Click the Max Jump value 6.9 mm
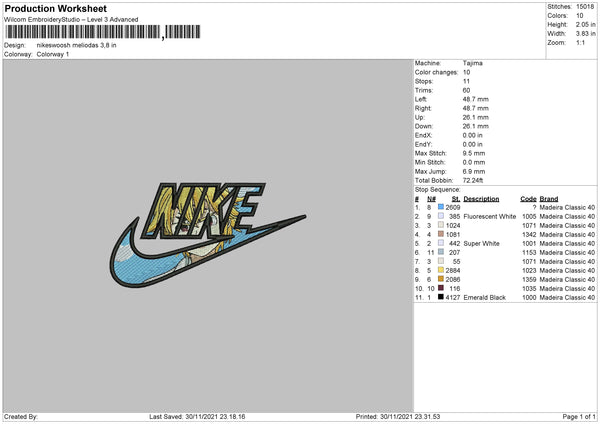Image resolution: width=600 pixels, height=424 pixels. [x=474, y=171]
